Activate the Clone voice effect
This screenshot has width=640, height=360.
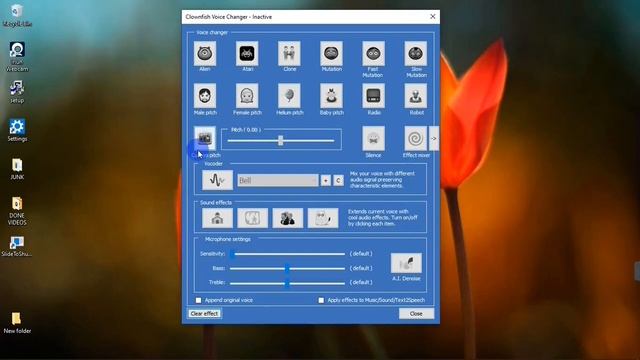point(289,53)
